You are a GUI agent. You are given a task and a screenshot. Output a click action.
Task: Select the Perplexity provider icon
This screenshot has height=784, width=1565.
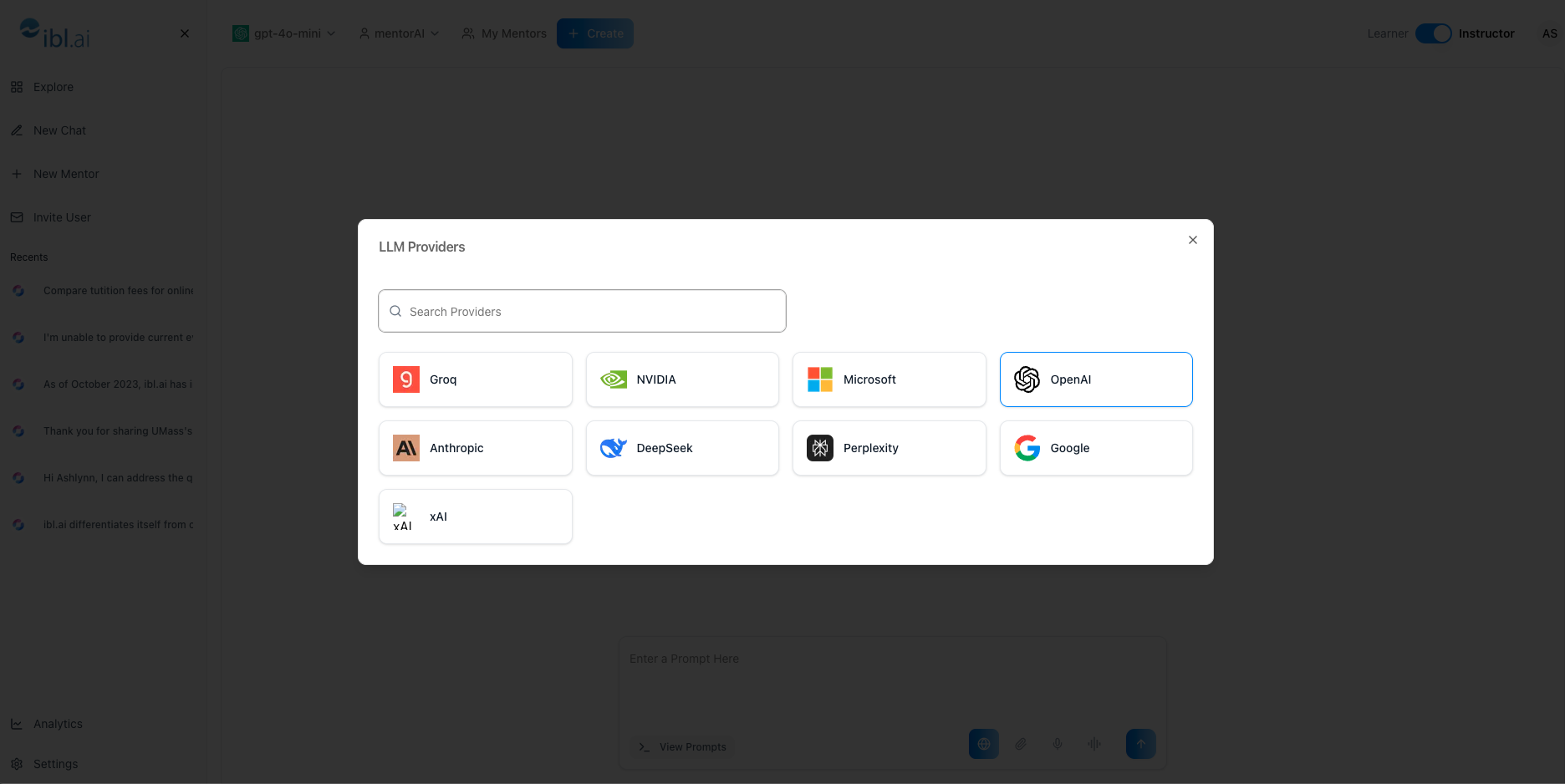(820, 448)
